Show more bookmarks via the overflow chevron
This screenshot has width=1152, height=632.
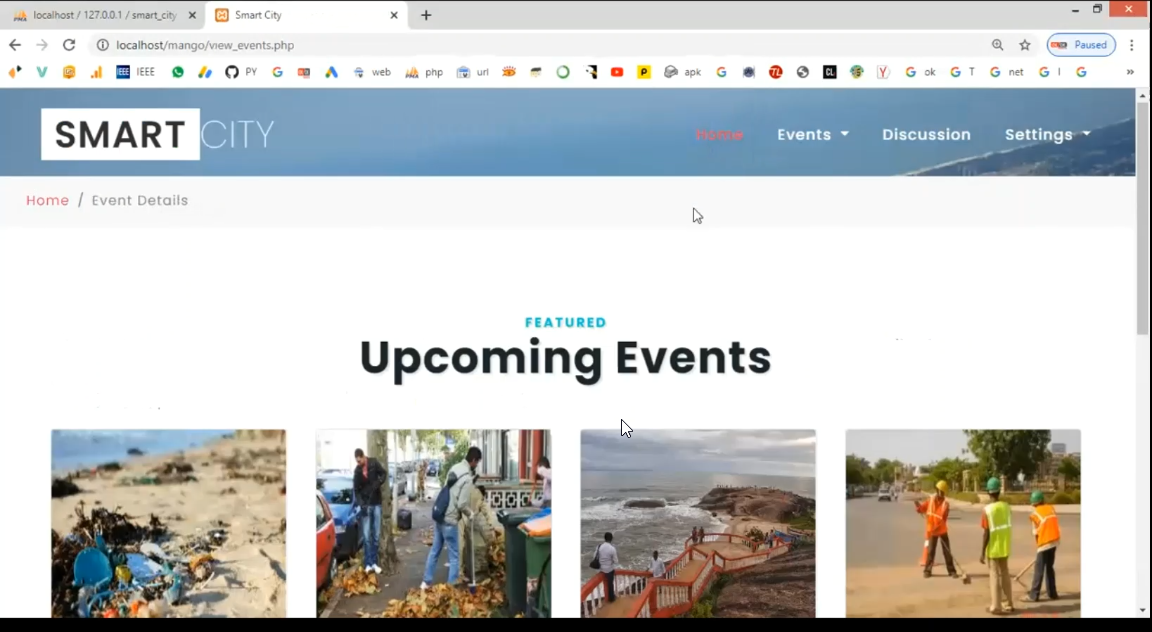point(1130,72)
